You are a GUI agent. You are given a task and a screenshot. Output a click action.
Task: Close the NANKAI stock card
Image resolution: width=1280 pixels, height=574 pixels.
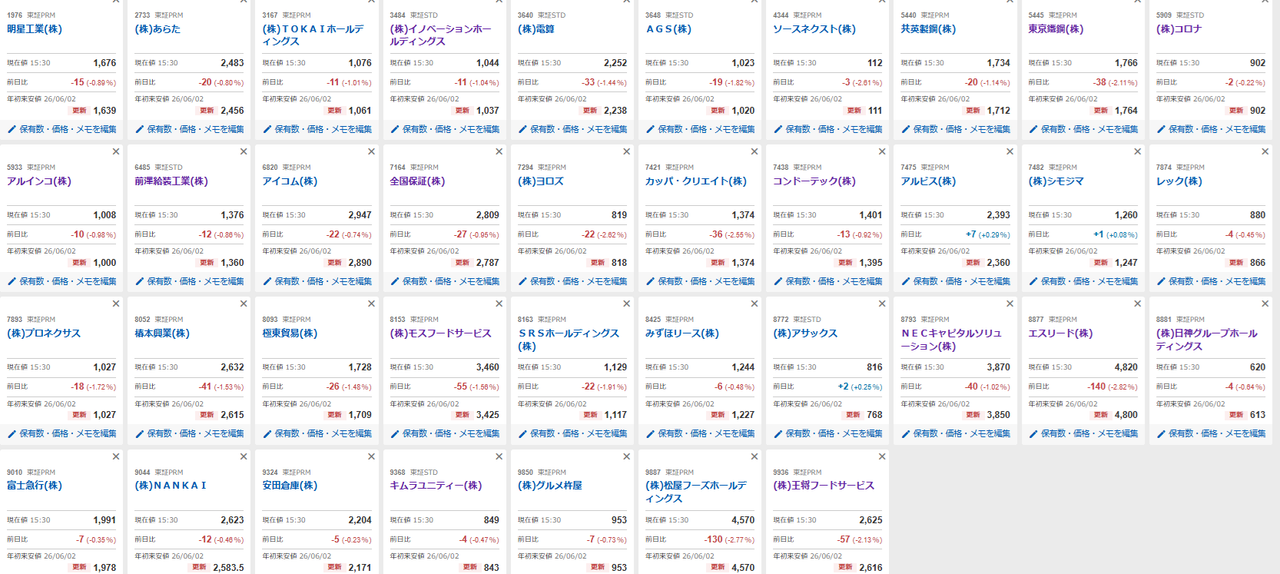point(244,457)
